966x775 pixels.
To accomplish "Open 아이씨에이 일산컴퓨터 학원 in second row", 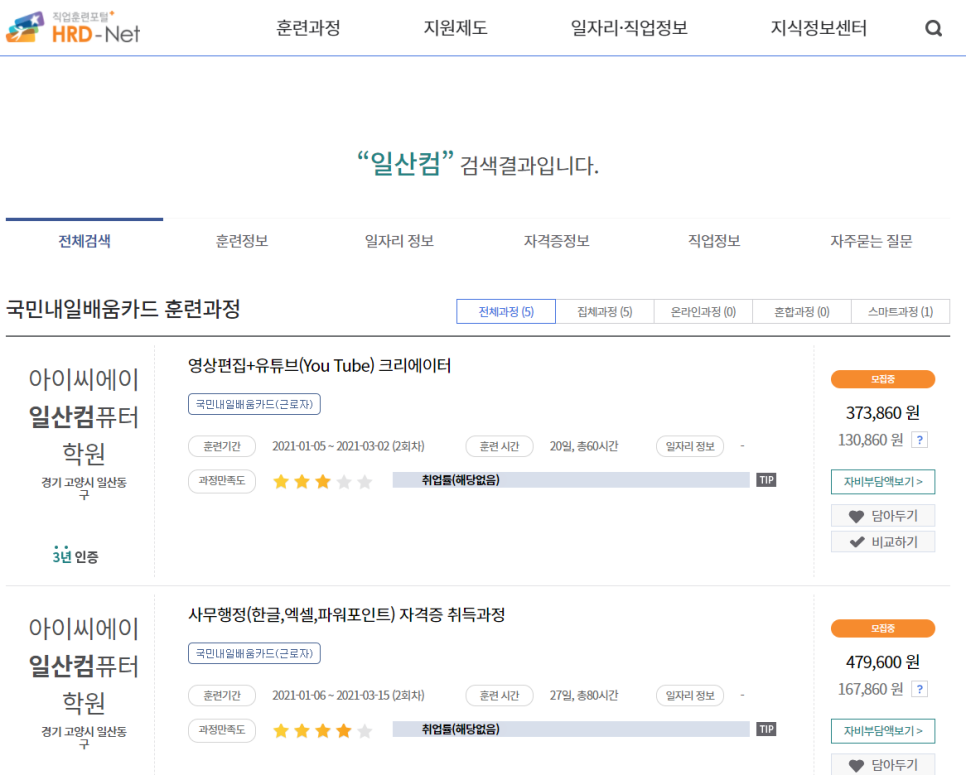I will pos(84,666).
